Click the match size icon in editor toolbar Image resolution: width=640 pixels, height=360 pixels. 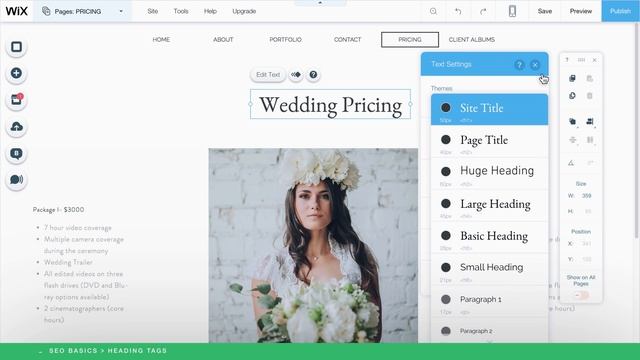pyautogui.click(x=590, y=140)
